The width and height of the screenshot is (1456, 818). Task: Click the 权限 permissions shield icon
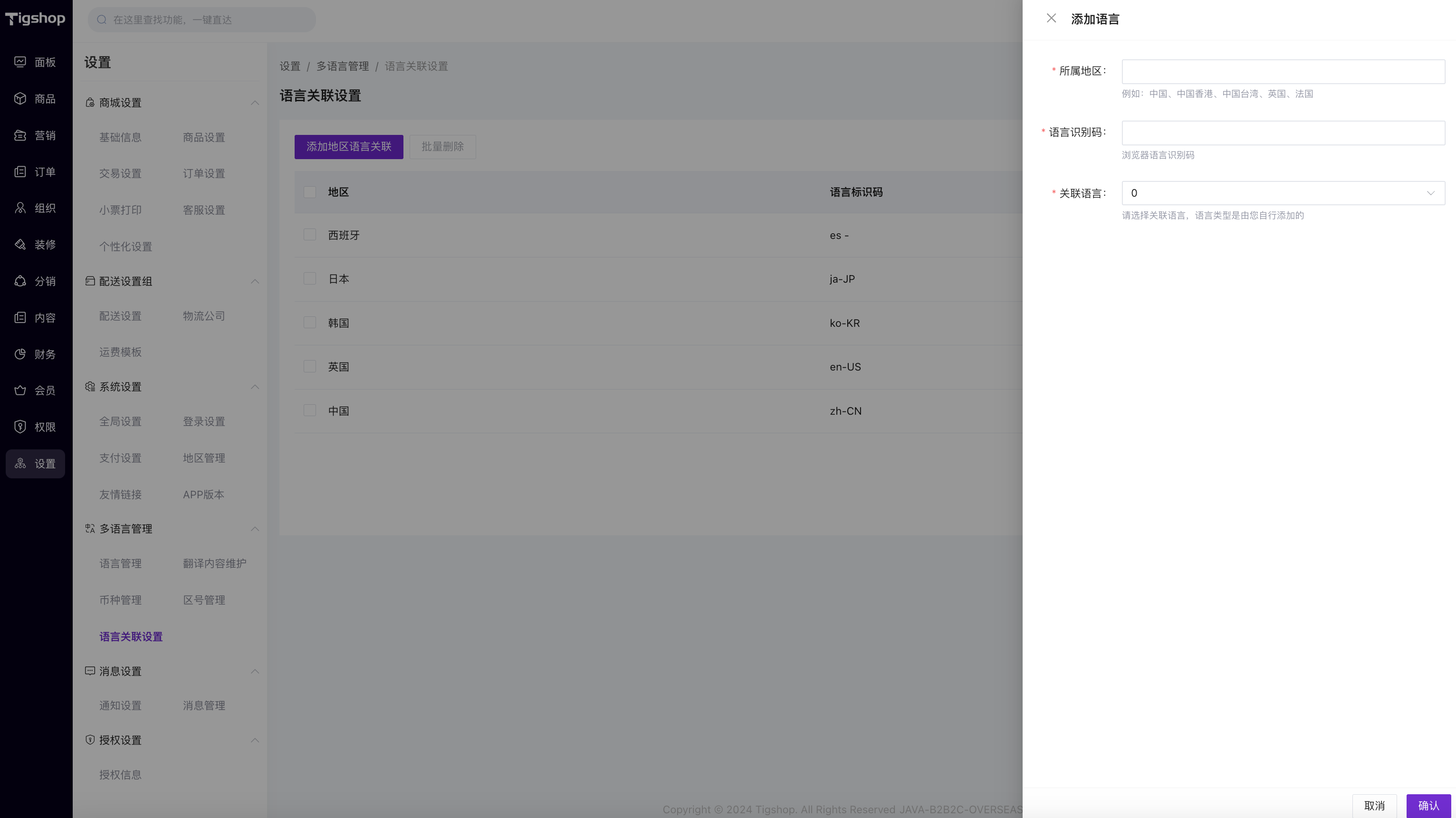[20, 427]
